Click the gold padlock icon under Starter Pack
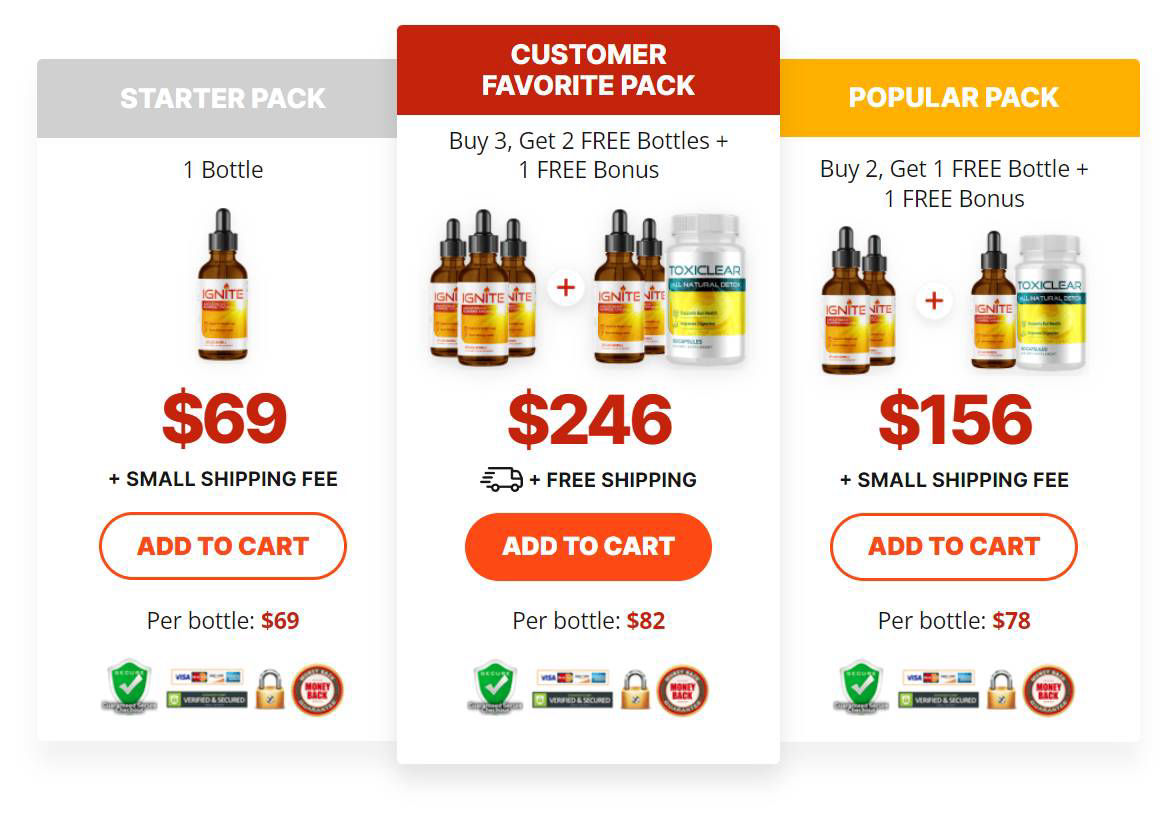The image size is (1166, 814). pyautogui.click(x=268, y=689)
